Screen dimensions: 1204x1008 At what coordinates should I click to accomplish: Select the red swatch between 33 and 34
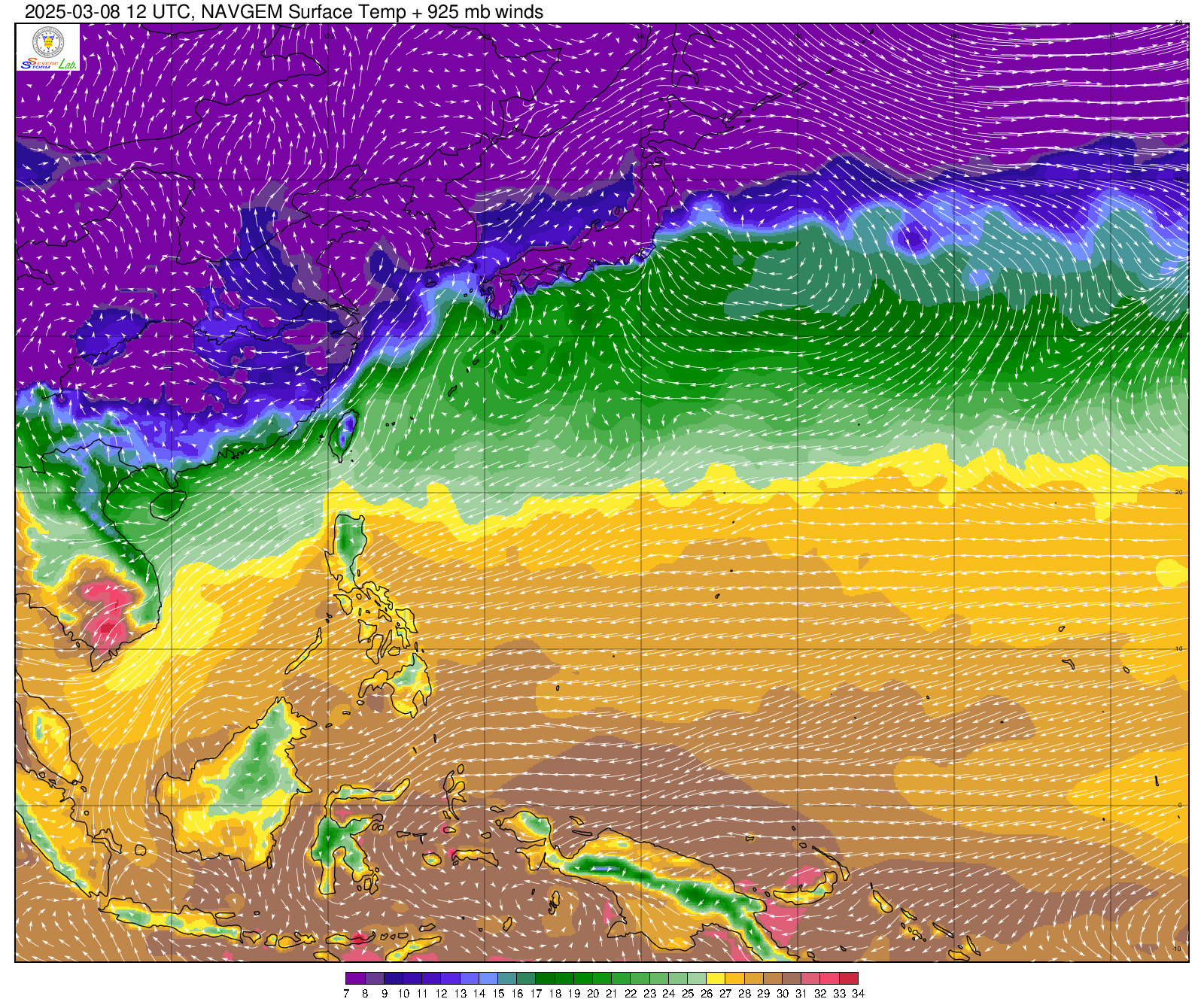(849, 979)
